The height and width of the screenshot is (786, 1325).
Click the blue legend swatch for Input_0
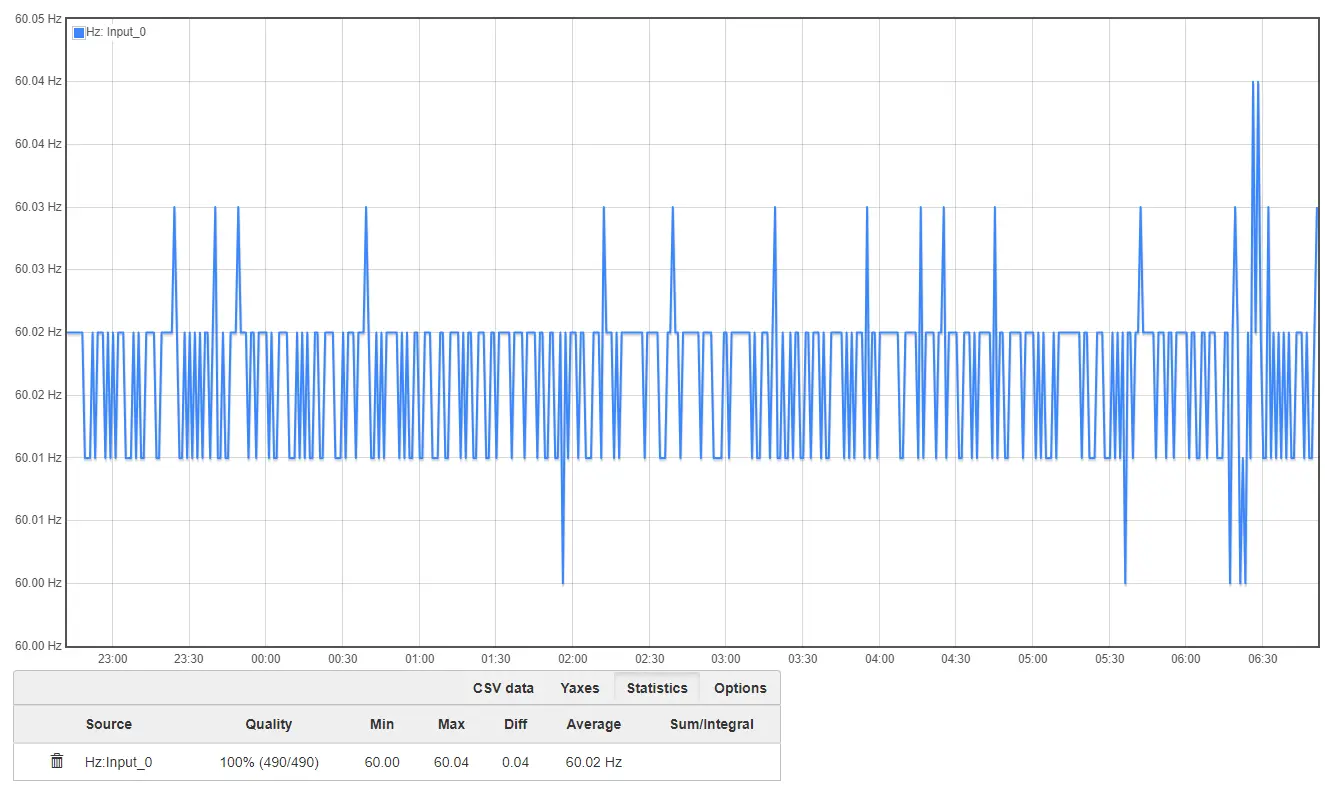(79, 32)
